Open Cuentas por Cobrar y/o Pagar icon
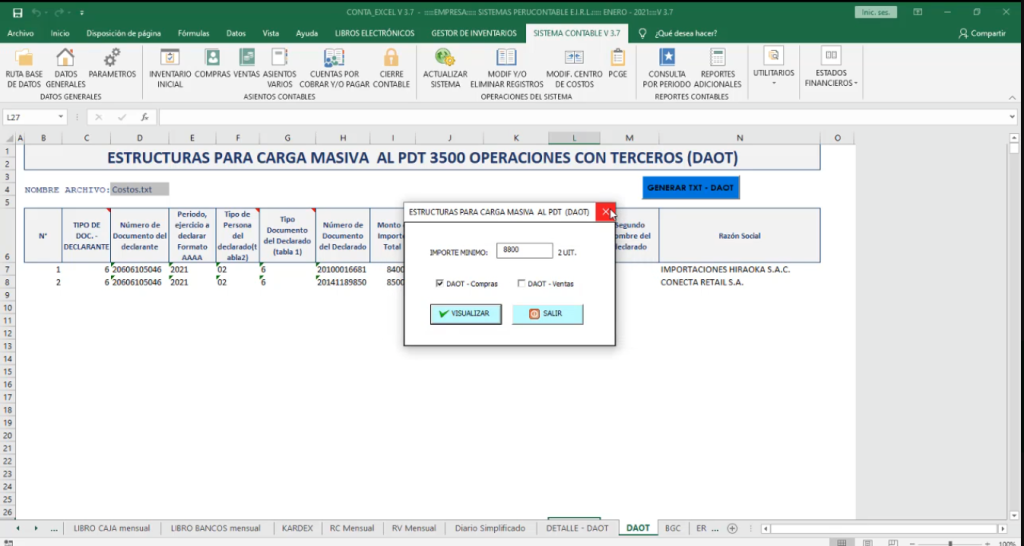1024x546 pixels. coord(334,57)
